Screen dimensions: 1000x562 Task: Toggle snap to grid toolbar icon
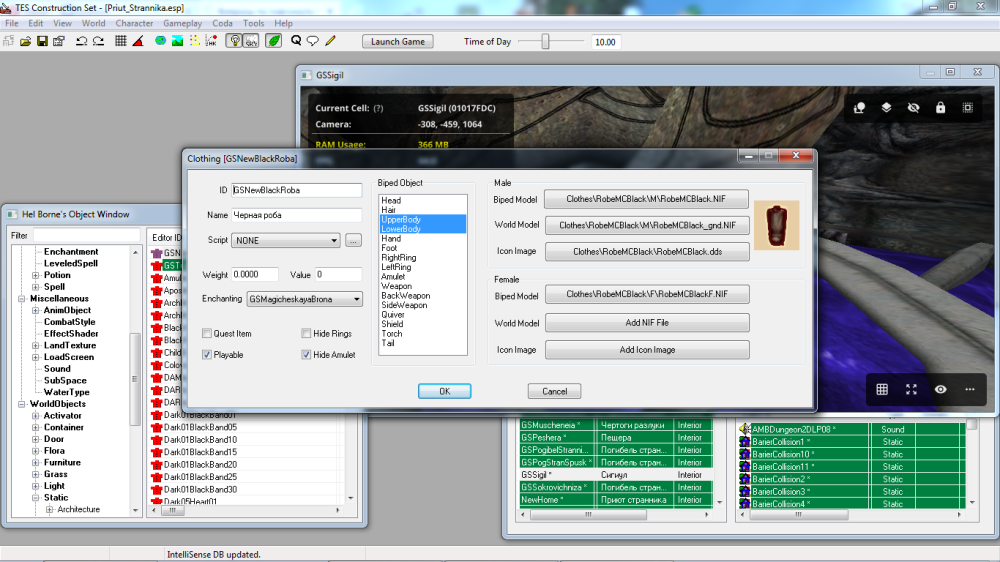pos(121,41)
